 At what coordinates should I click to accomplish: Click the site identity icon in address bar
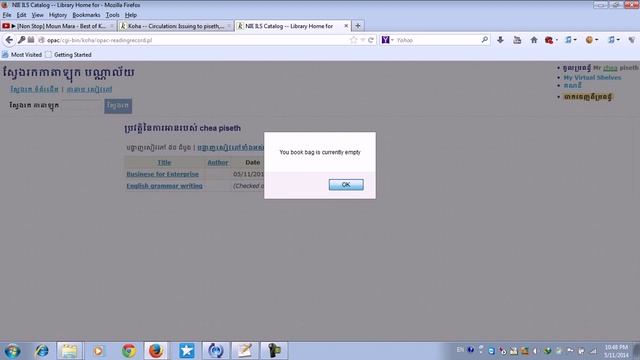pyautogui.click(x=41, y=40)
